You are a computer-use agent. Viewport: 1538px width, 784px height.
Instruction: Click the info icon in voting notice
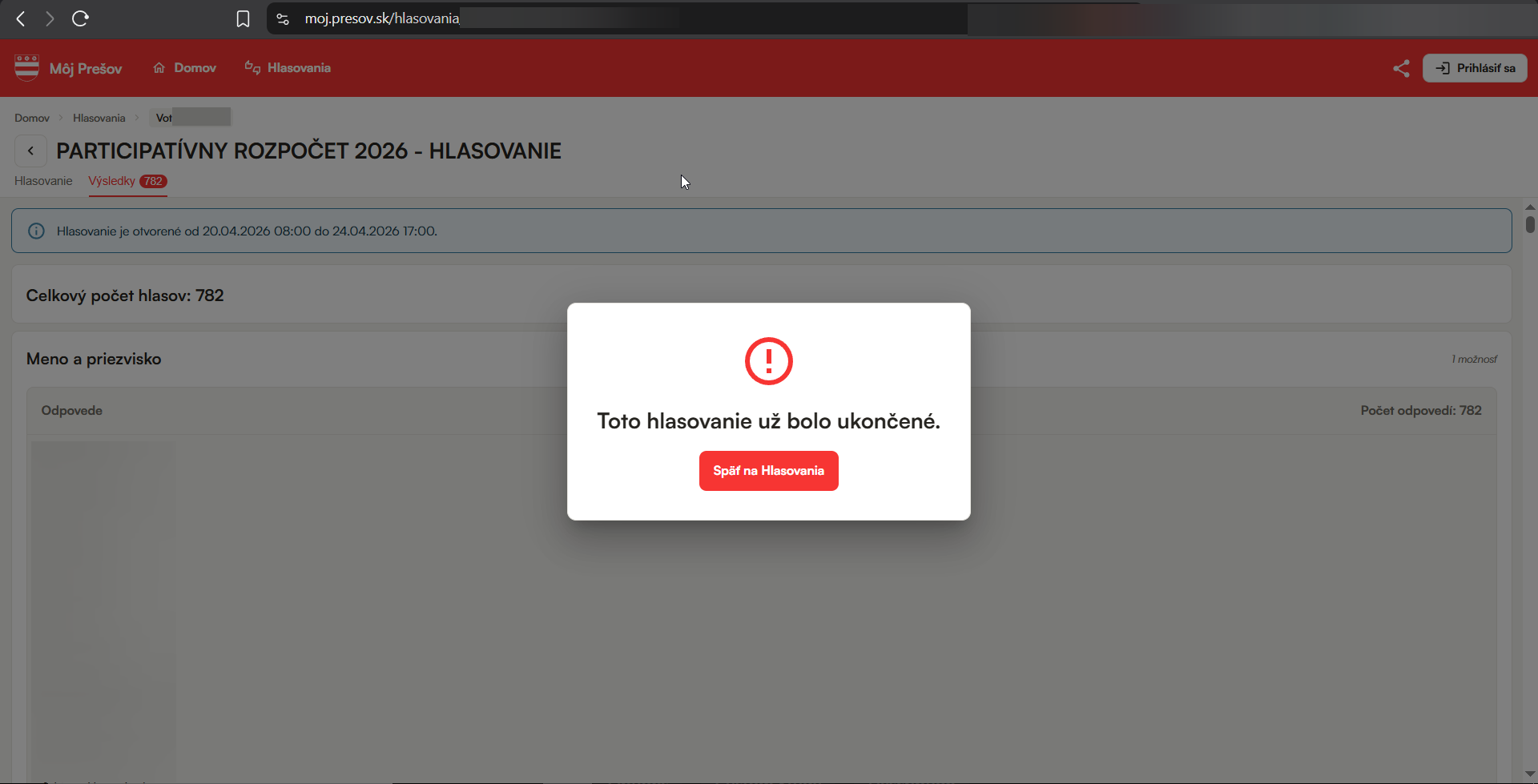[x=36, y=231]
